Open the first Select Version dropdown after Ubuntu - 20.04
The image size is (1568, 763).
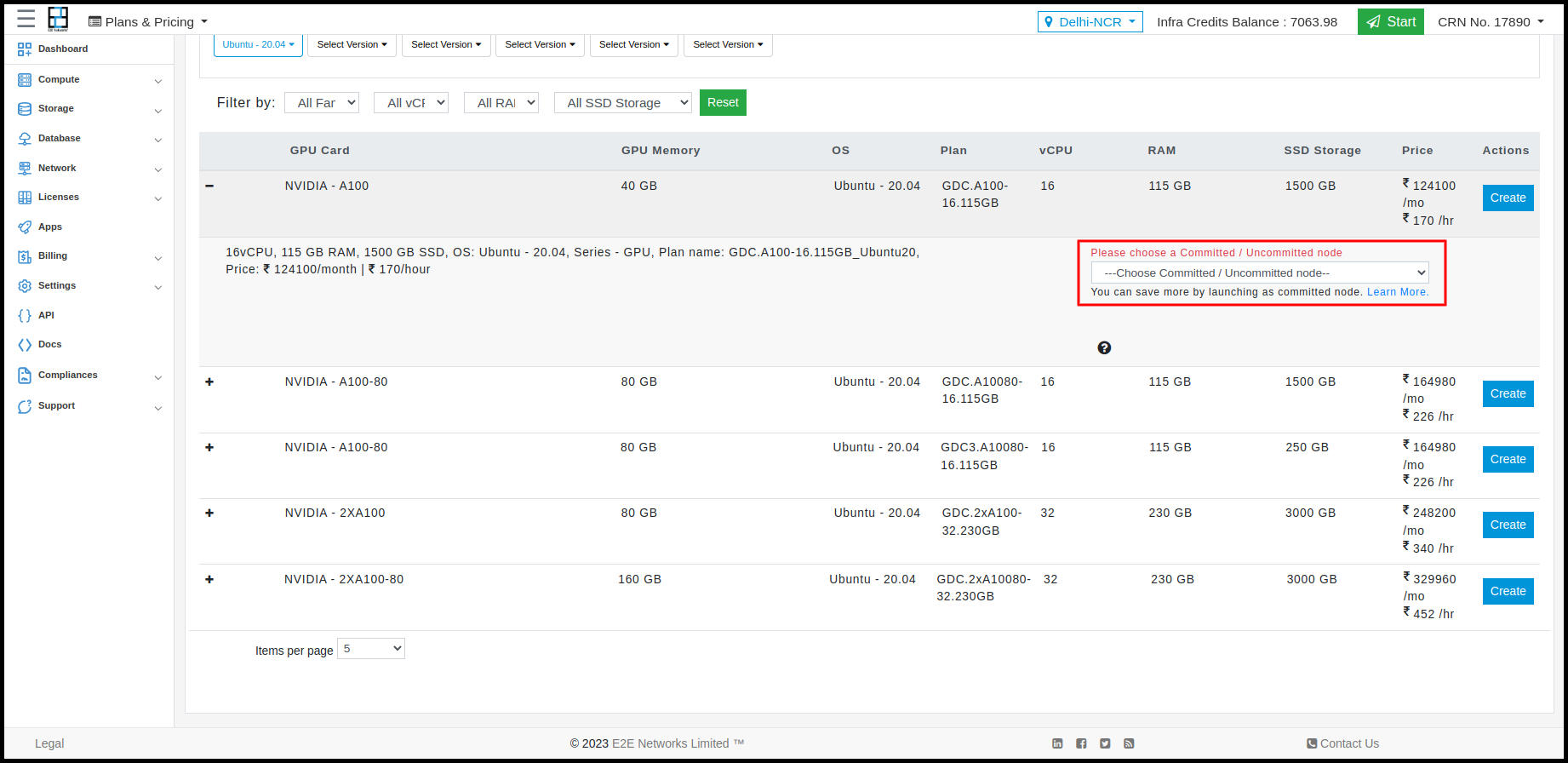coord(352,44)
